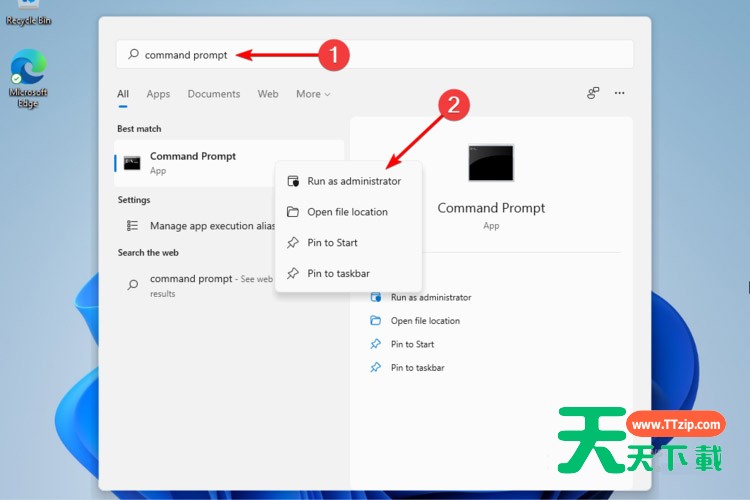Open the three-dots more options icon
750x500 pixels.
(619, 93)
